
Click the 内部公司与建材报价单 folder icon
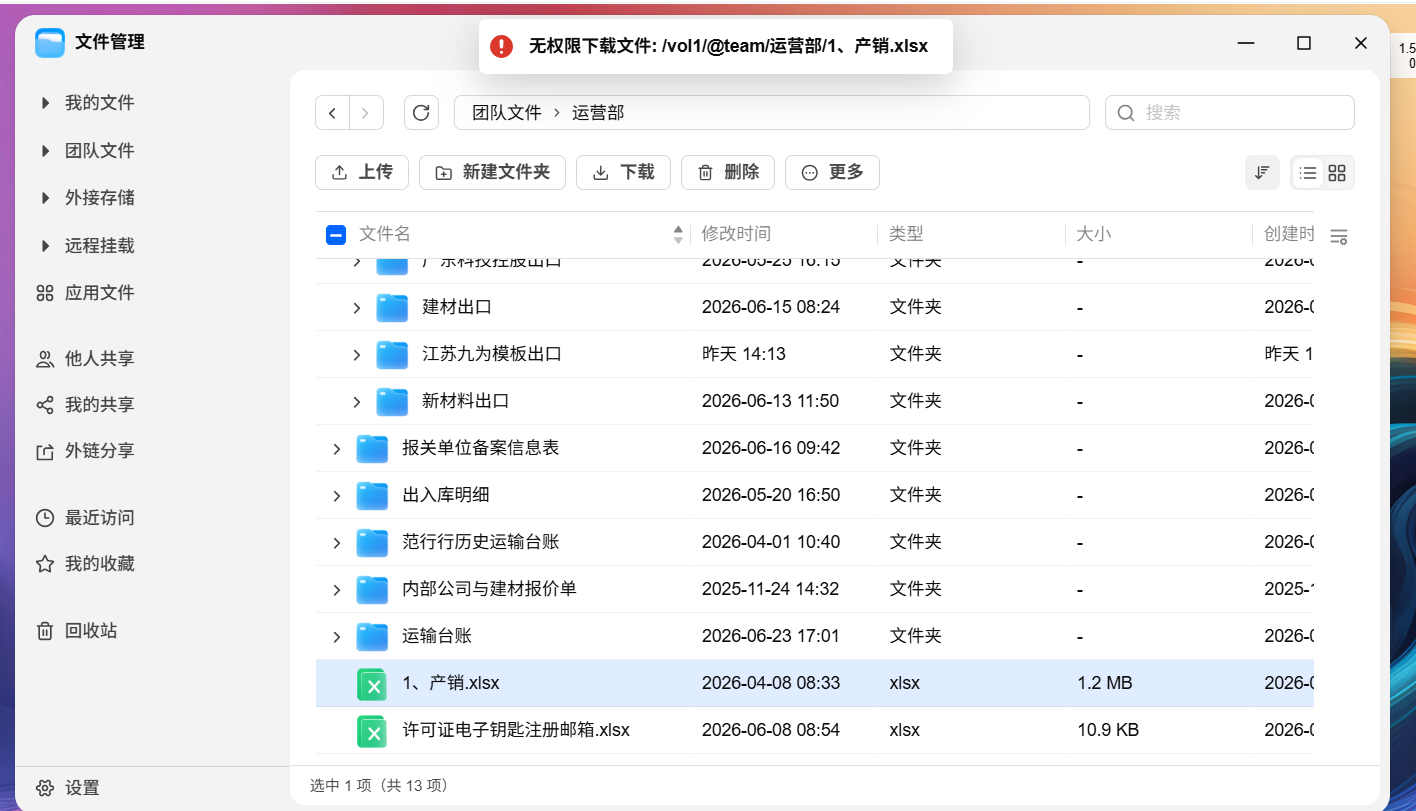[x=372, y=589]
